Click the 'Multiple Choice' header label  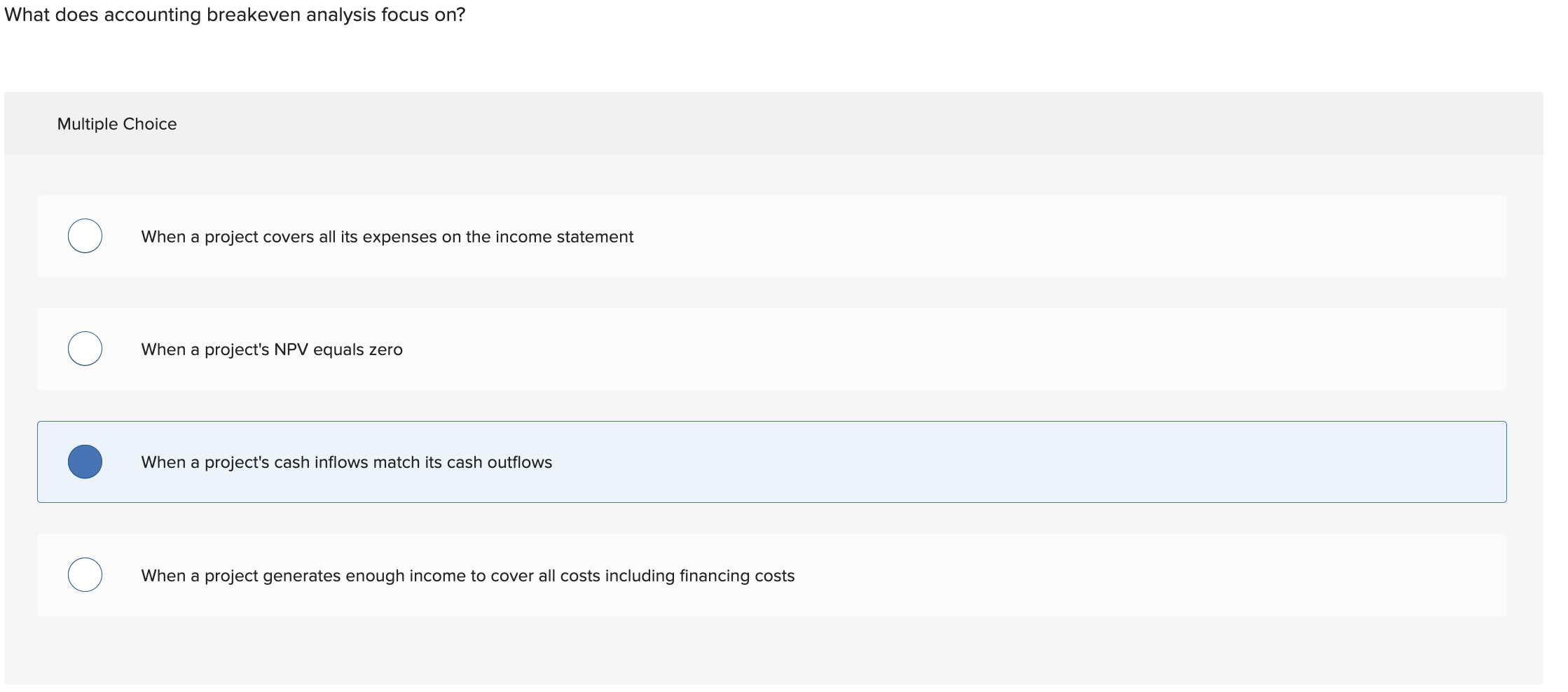[116, 123]
